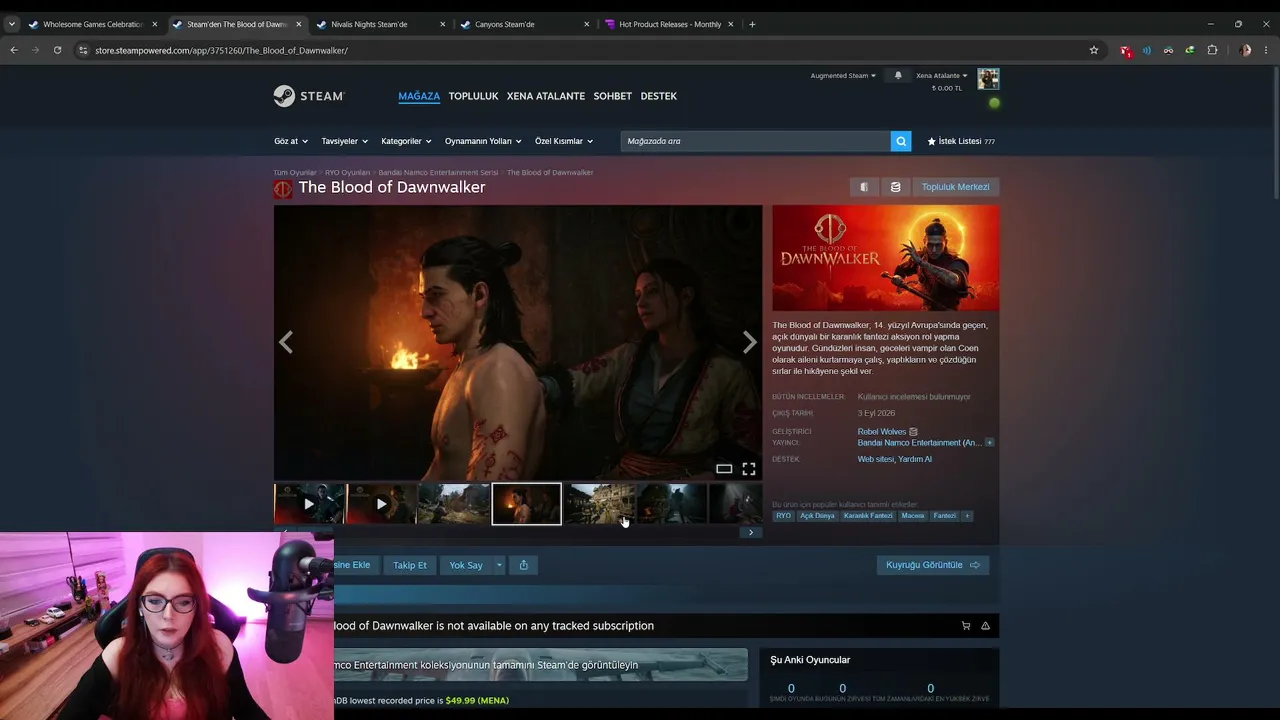Submit search with the magnifier button

tap(901, 141)
